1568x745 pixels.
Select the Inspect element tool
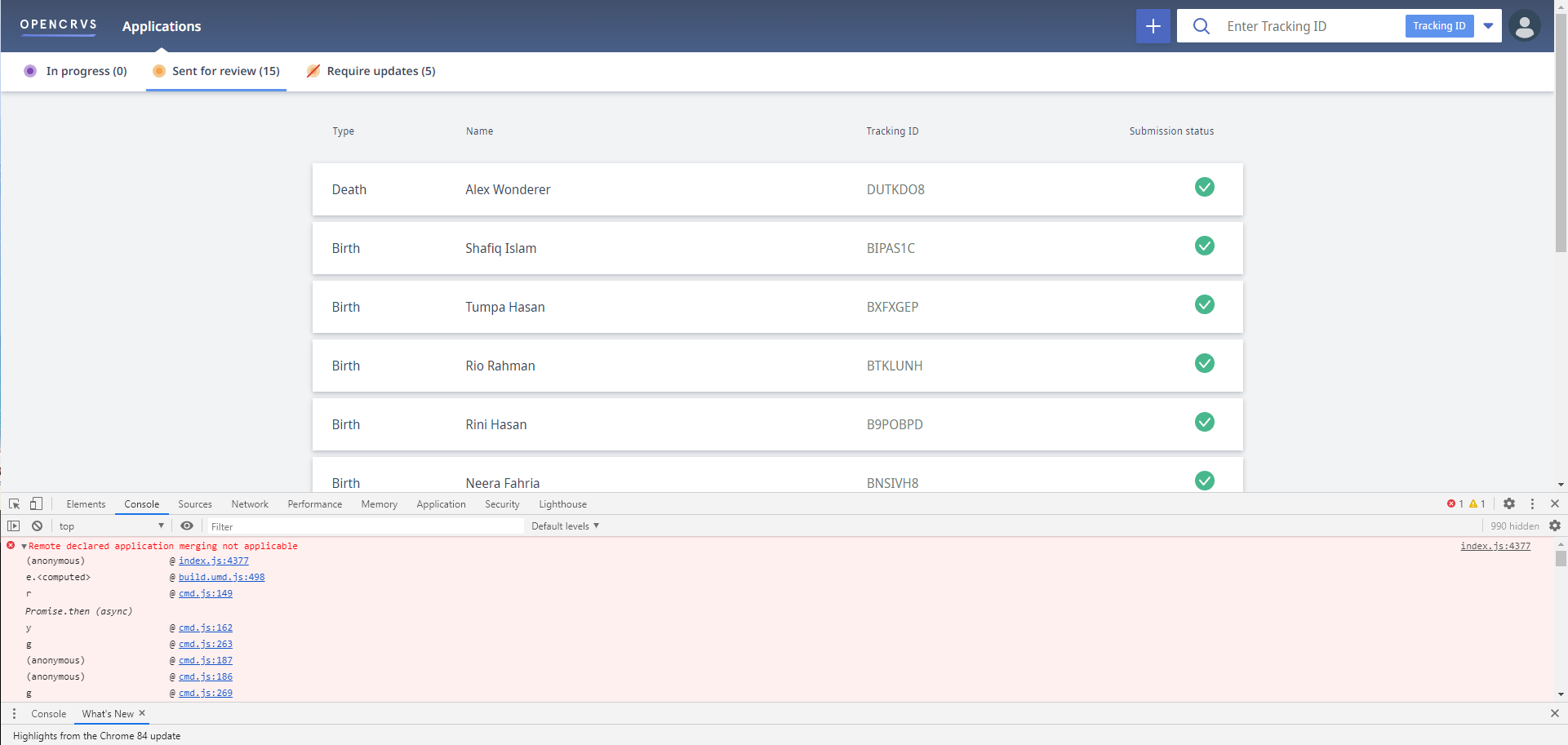tap(14, 503)
